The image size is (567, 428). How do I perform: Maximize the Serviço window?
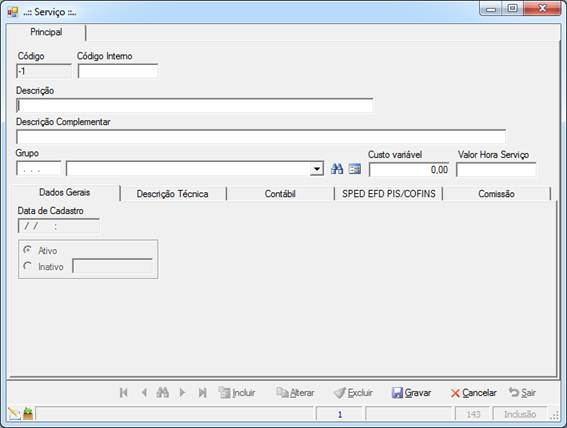[512, 9]
